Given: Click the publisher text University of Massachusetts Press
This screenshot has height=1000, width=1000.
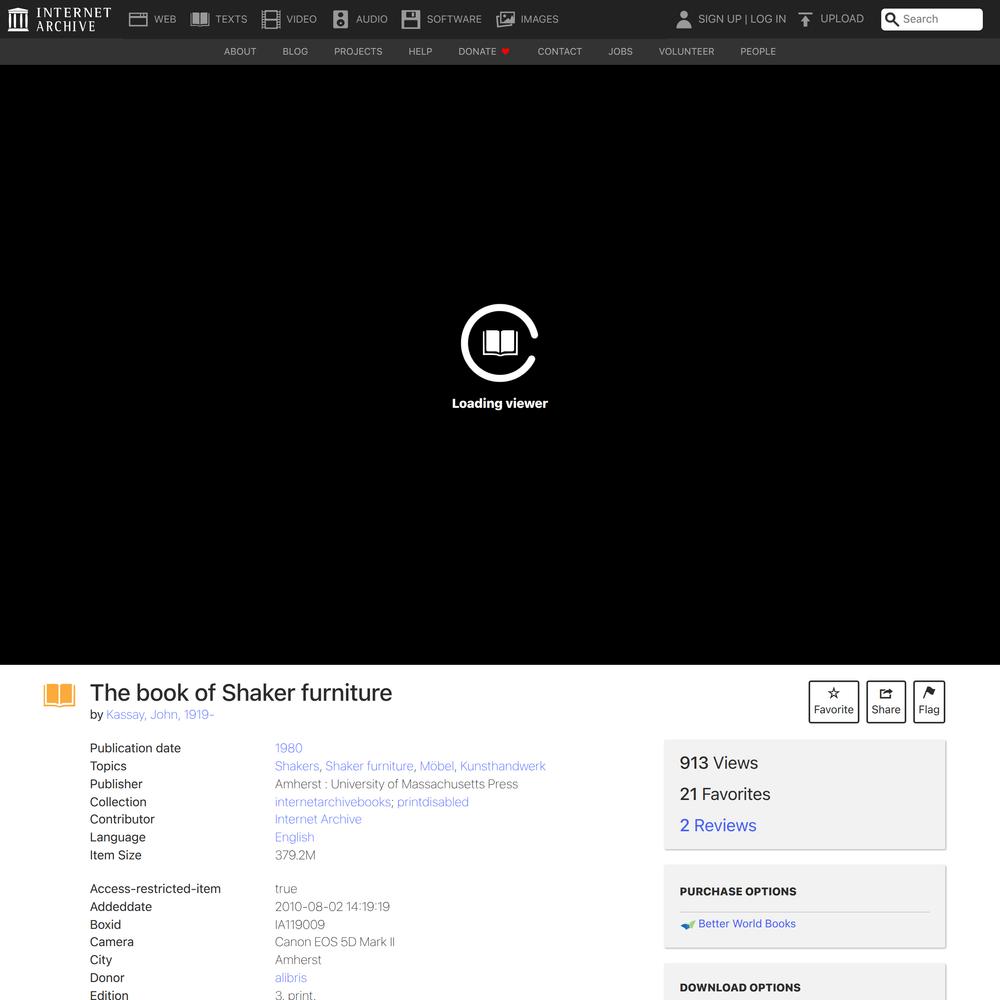Looking at the screenshot, I should click(424, 784).
